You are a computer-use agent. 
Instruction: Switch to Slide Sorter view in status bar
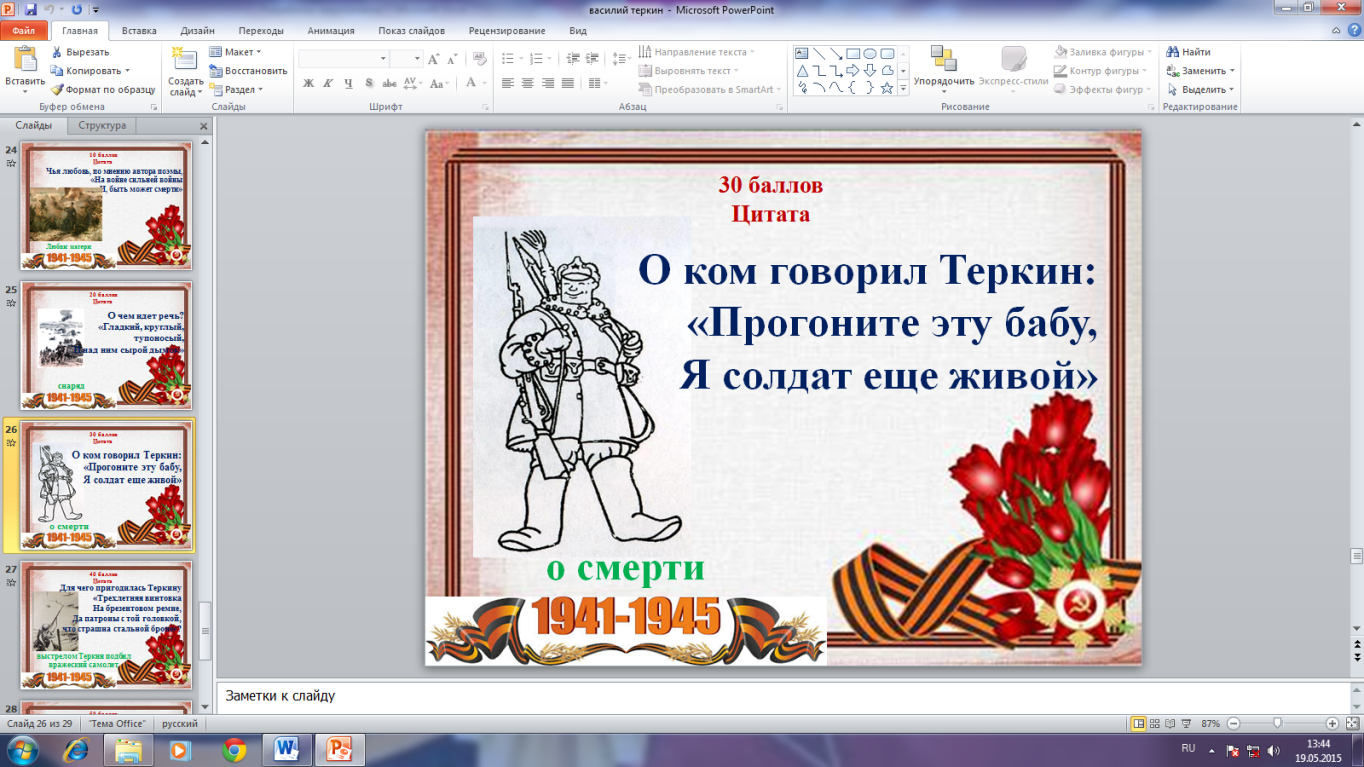pos(1157,723)
